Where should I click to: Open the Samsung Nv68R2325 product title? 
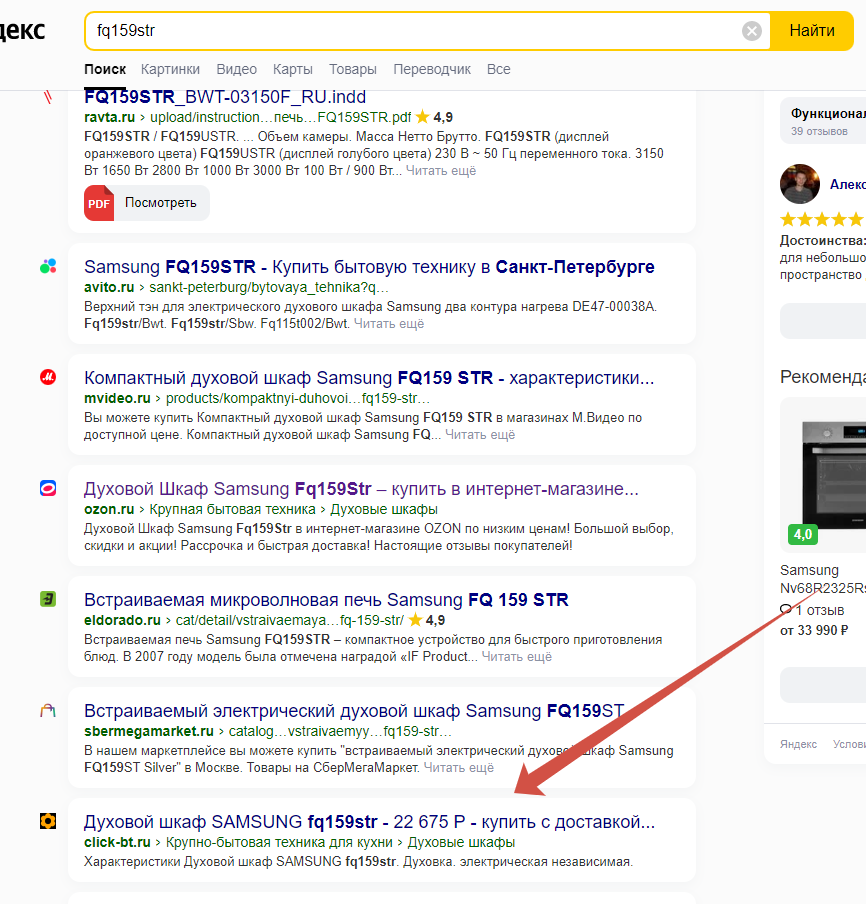click(823, 579)
